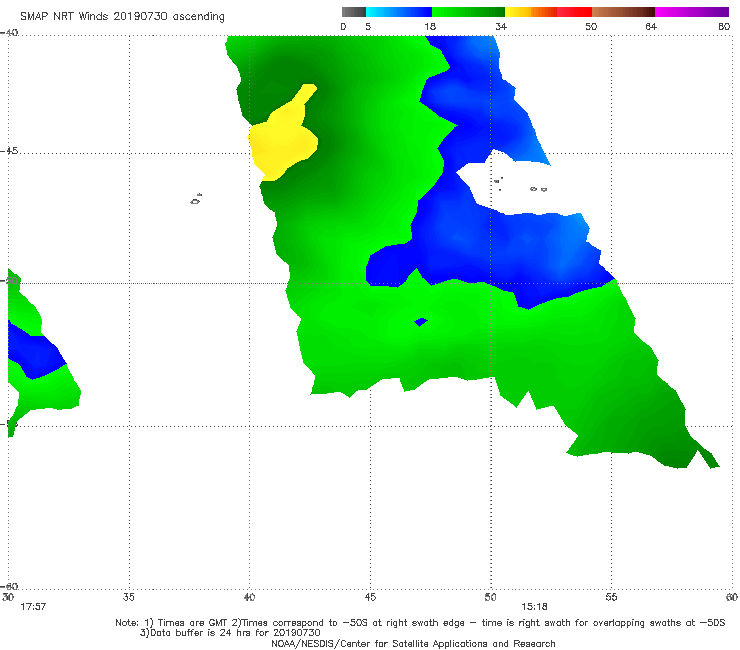The width and height of the screenshot is (740, 650).
Task: Click the colorbar label "80"
Action: click(724, 26)
